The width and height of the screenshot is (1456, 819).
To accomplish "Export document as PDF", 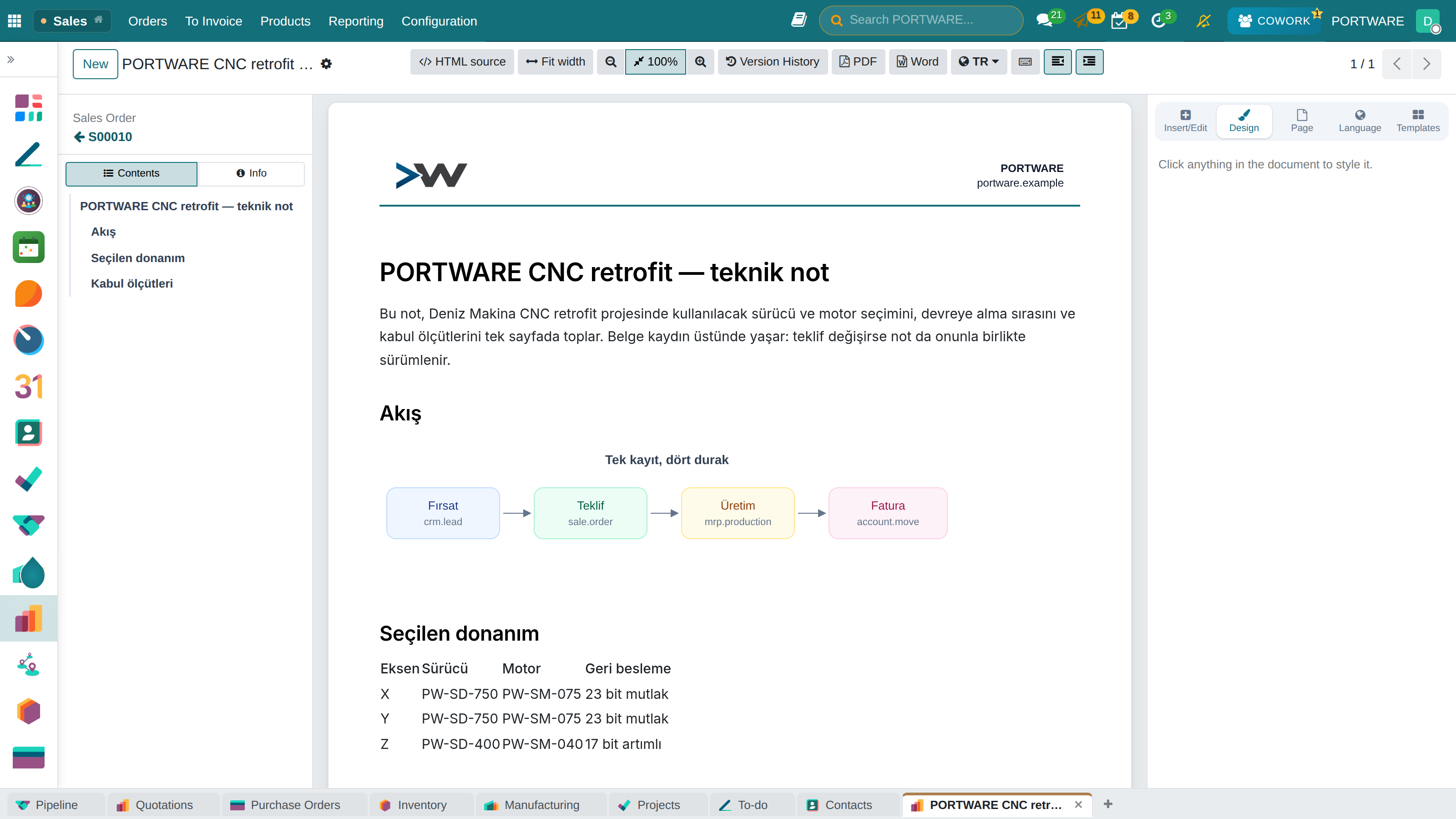I will pyautogui.click(x=858, y=61).
